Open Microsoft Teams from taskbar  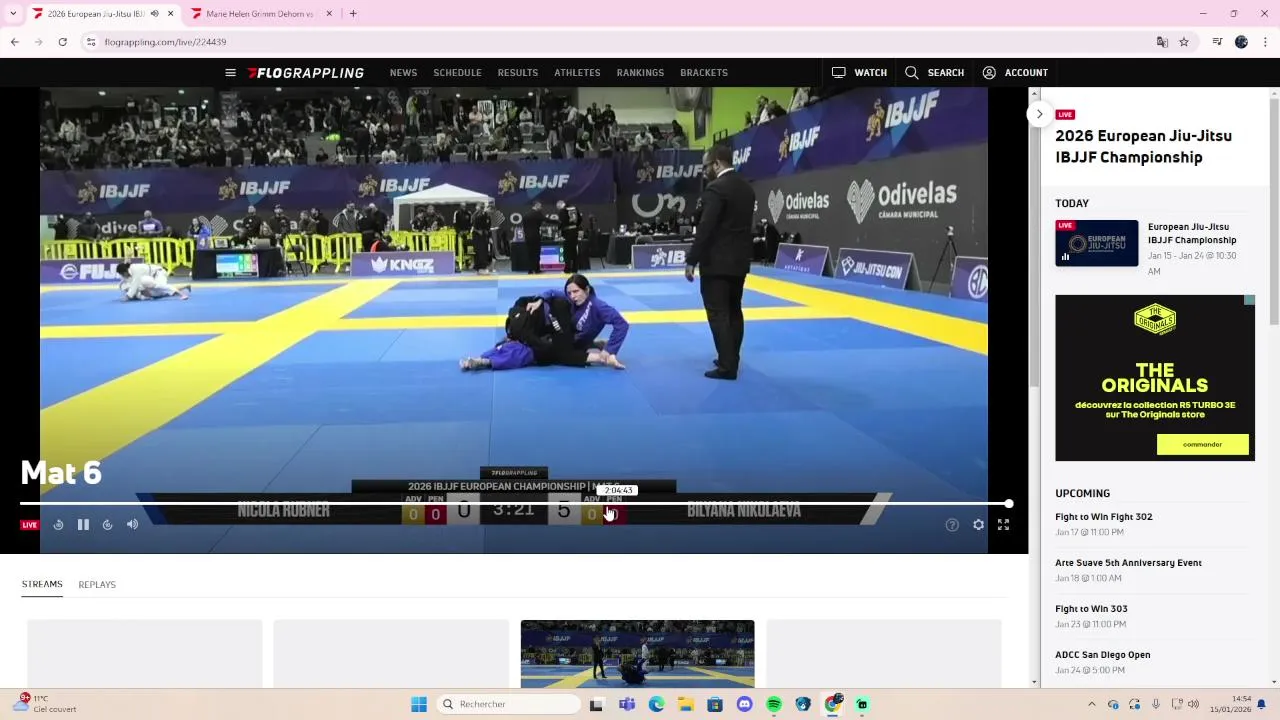(x=627, y=704)
